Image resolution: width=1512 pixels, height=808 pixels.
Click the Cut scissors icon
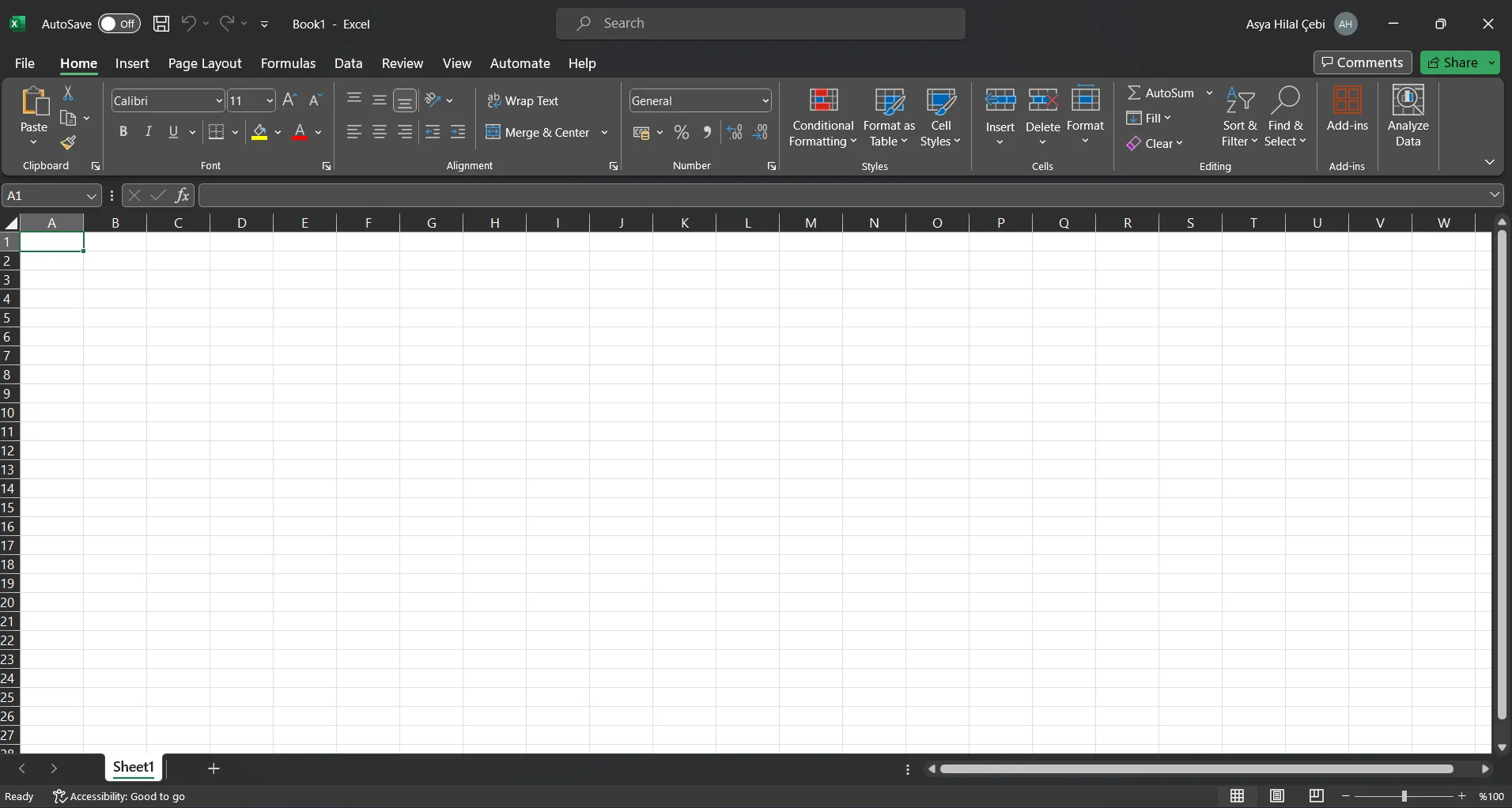(68, 93)
